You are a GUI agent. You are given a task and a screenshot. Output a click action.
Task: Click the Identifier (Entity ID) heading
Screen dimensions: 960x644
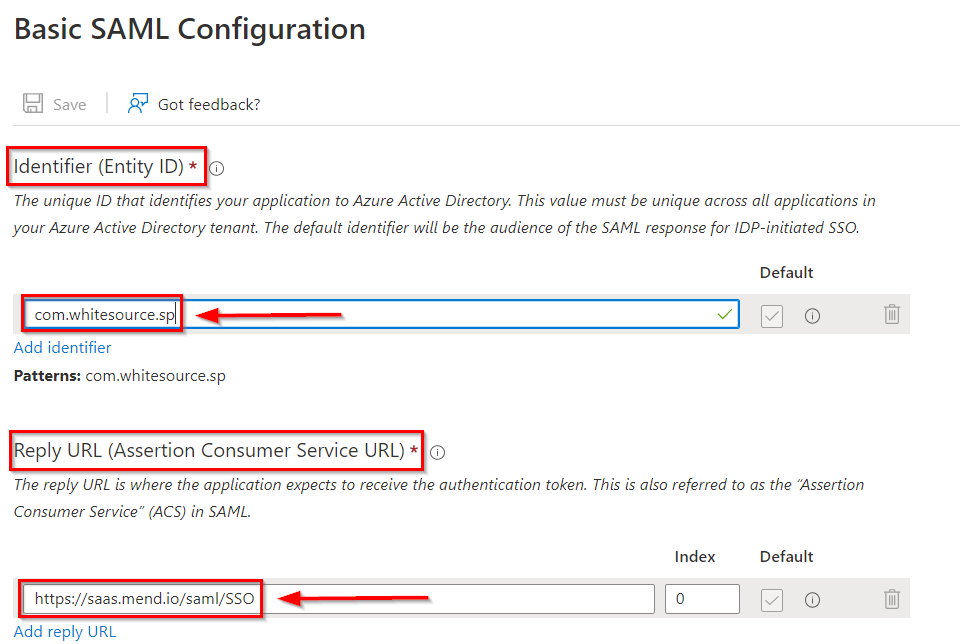point(98,167)
